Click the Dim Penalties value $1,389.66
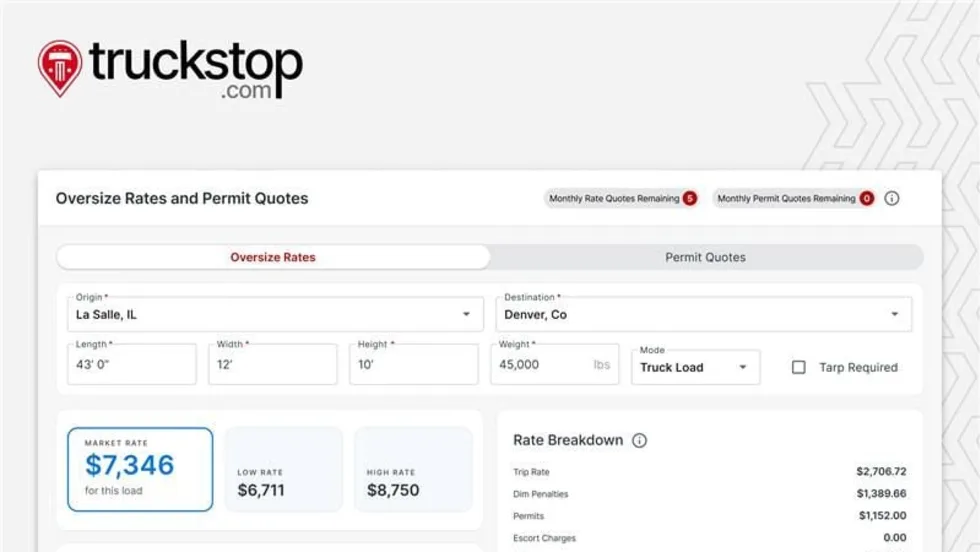Viewport: 980px width, 552px height. [881, 493]
